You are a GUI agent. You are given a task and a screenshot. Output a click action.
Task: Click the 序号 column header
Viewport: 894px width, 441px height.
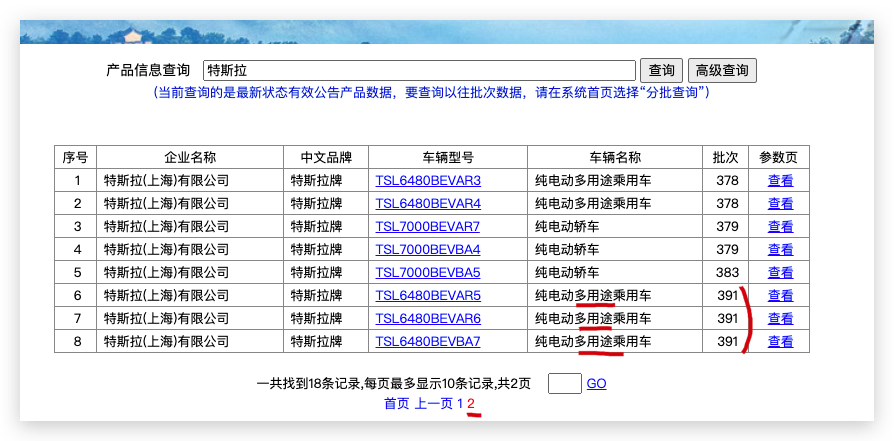click(x=75, y=157)
